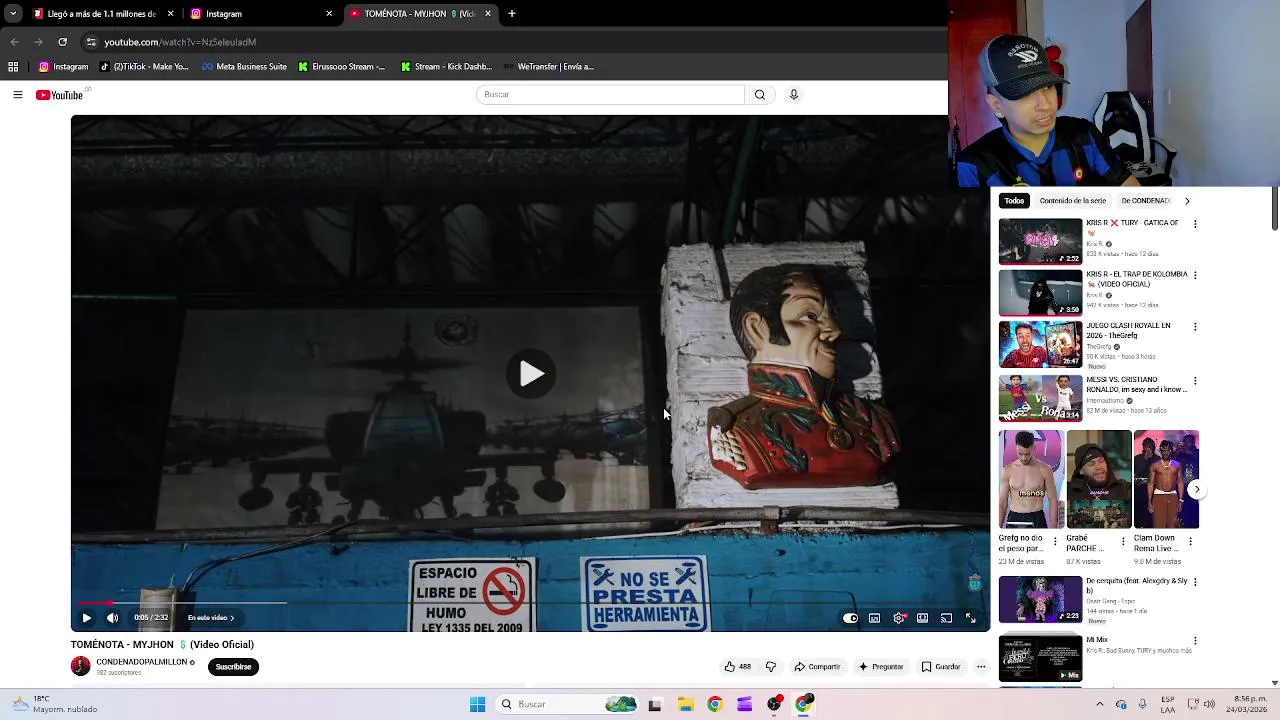Go to YouTube home via logo
The image size is (1280, 720).
[59, 95]
